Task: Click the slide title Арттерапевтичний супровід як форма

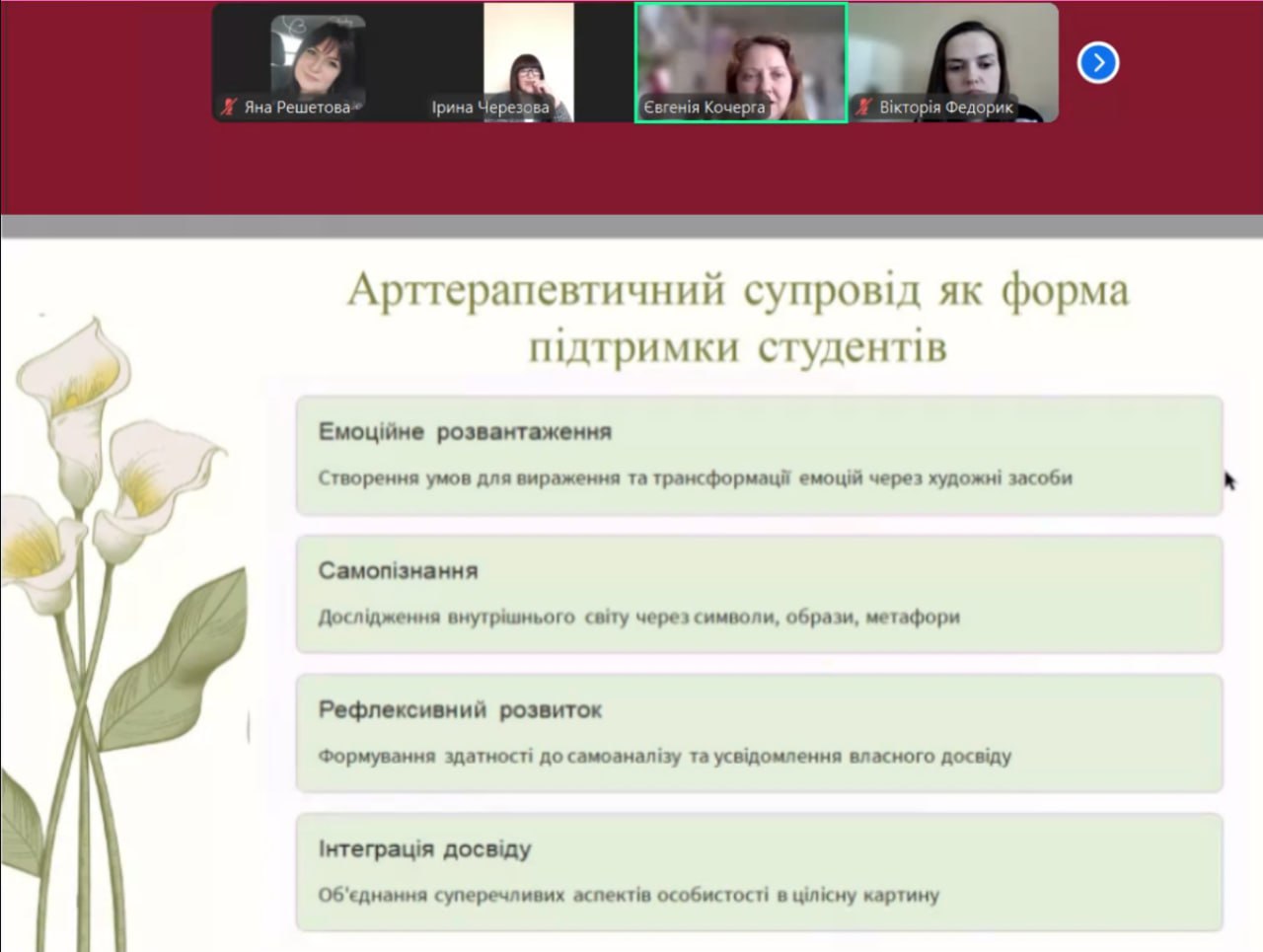Action: tap(738, 290)
